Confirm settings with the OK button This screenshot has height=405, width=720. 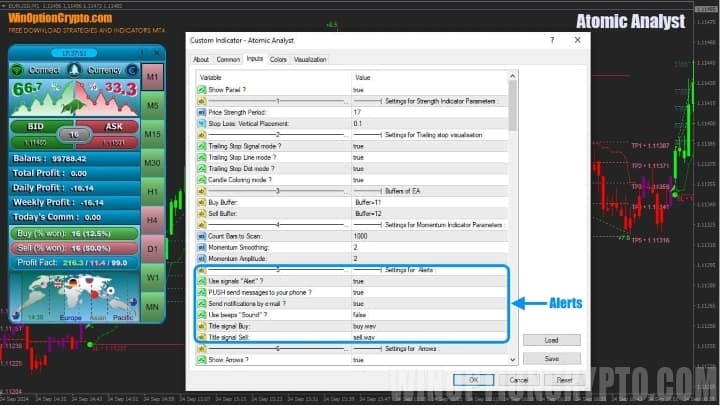473,379
